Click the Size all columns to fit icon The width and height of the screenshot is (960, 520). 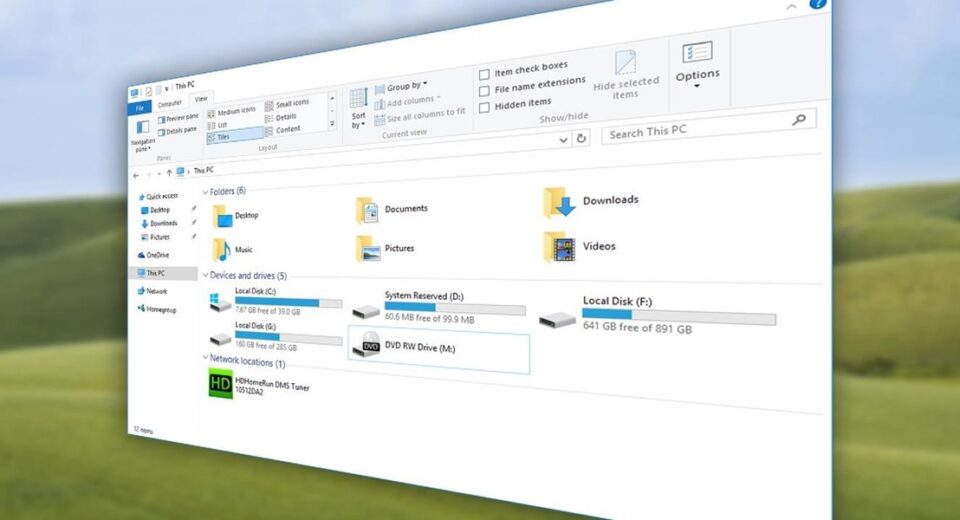(380, 119)
